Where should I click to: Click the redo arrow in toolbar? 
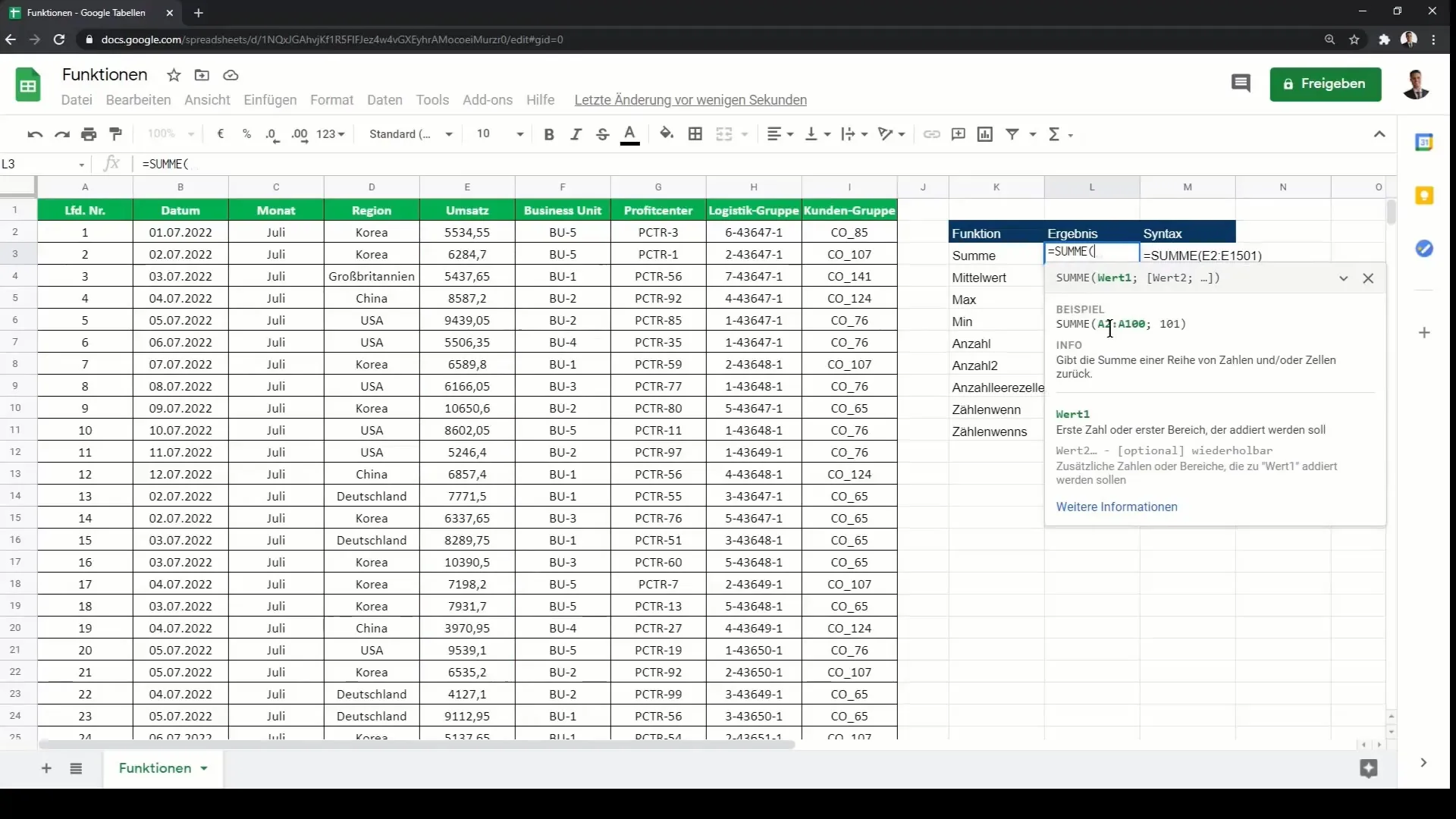pyautogui.click(x=62, y=134)
